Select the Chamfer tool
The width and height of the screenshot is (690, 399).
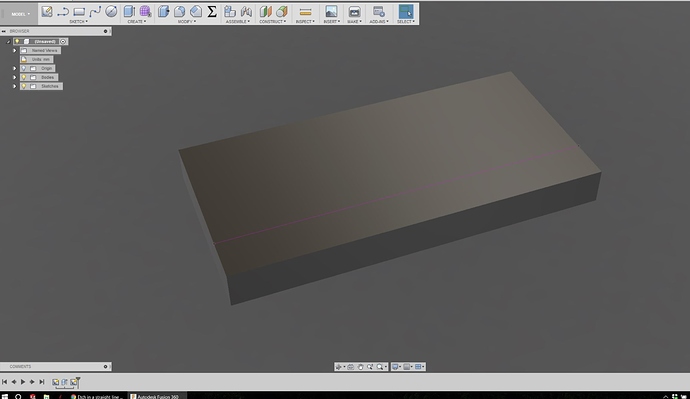click(x=196, y=11)
